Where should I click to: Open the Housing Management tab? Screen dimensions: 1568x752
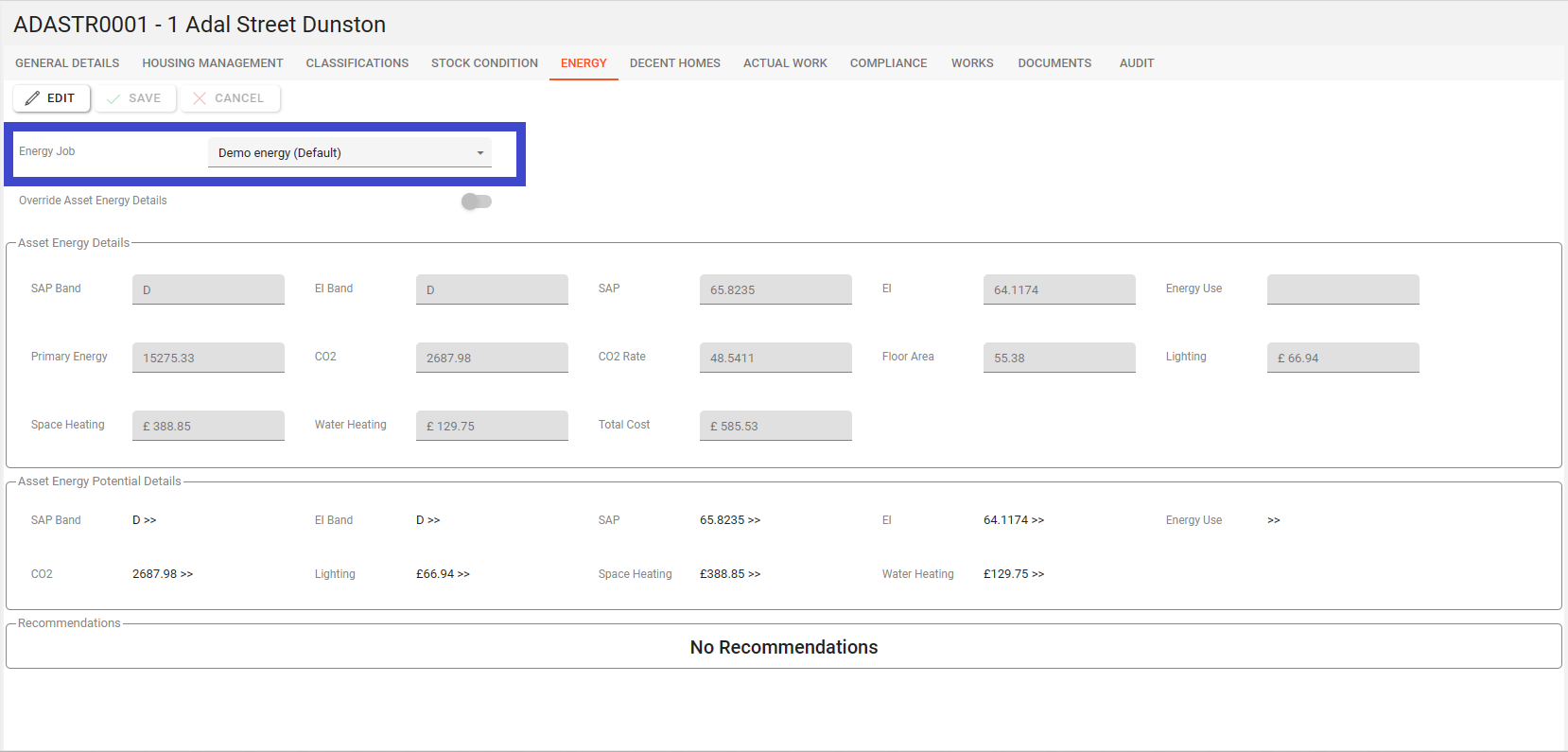[213, 63]
